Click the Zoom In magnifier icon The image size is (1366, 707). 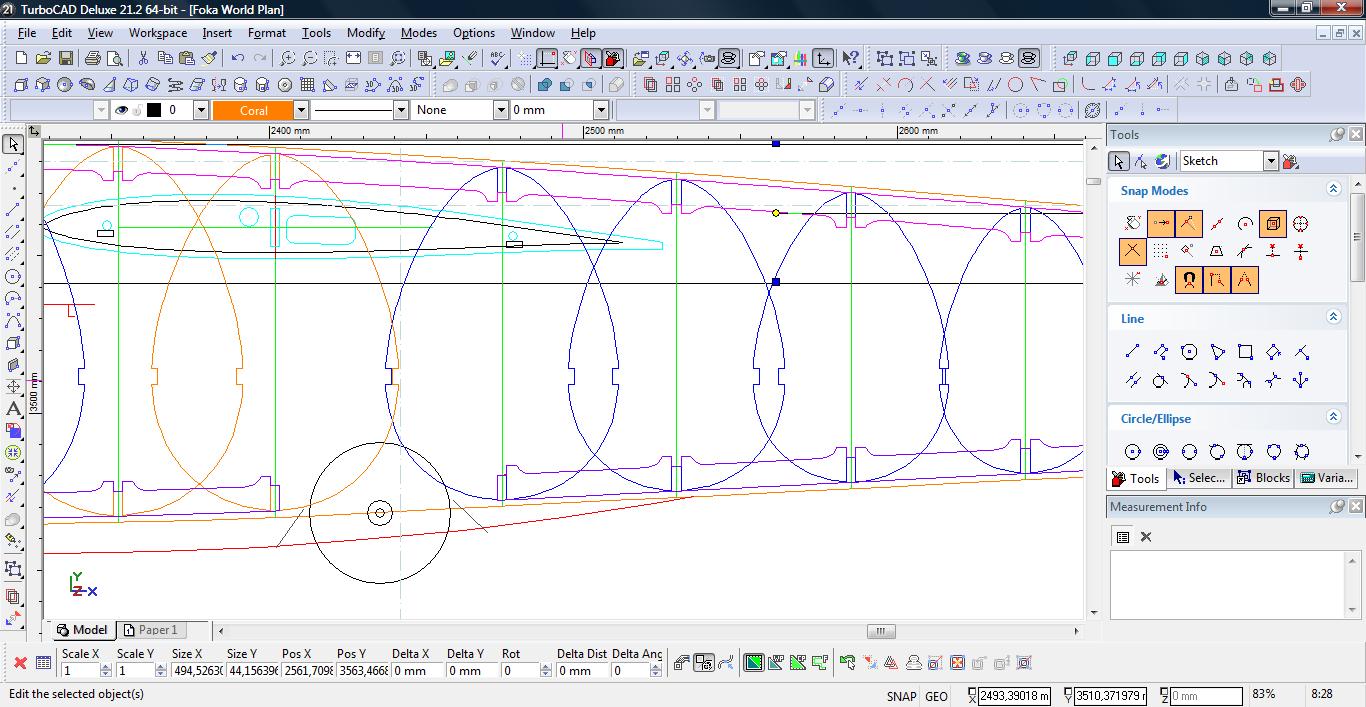[287, 59]
